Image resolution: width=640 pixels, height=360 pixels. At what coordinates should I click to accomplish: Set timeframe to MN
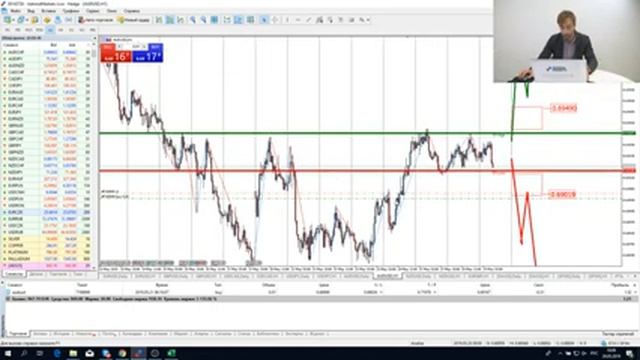[93, 30]
